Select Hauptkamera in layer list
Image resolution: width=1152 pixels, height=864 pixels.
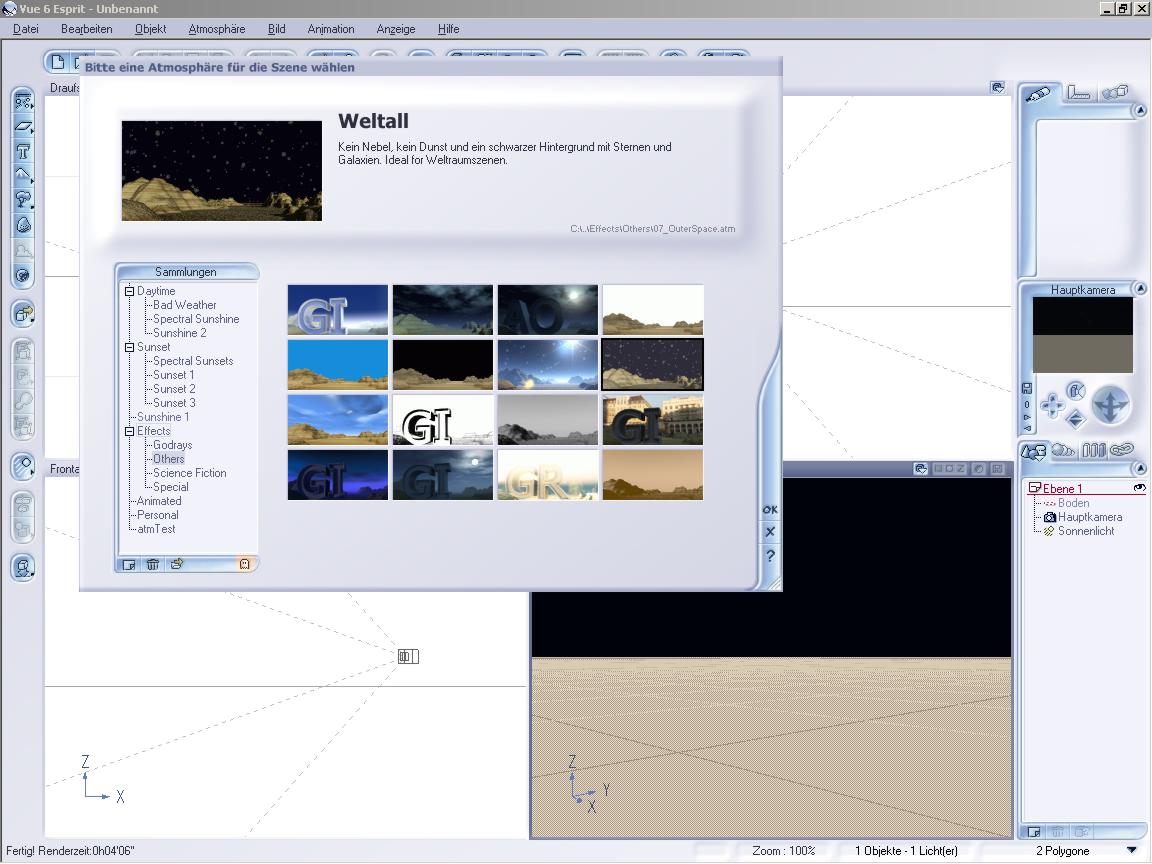1090,517
